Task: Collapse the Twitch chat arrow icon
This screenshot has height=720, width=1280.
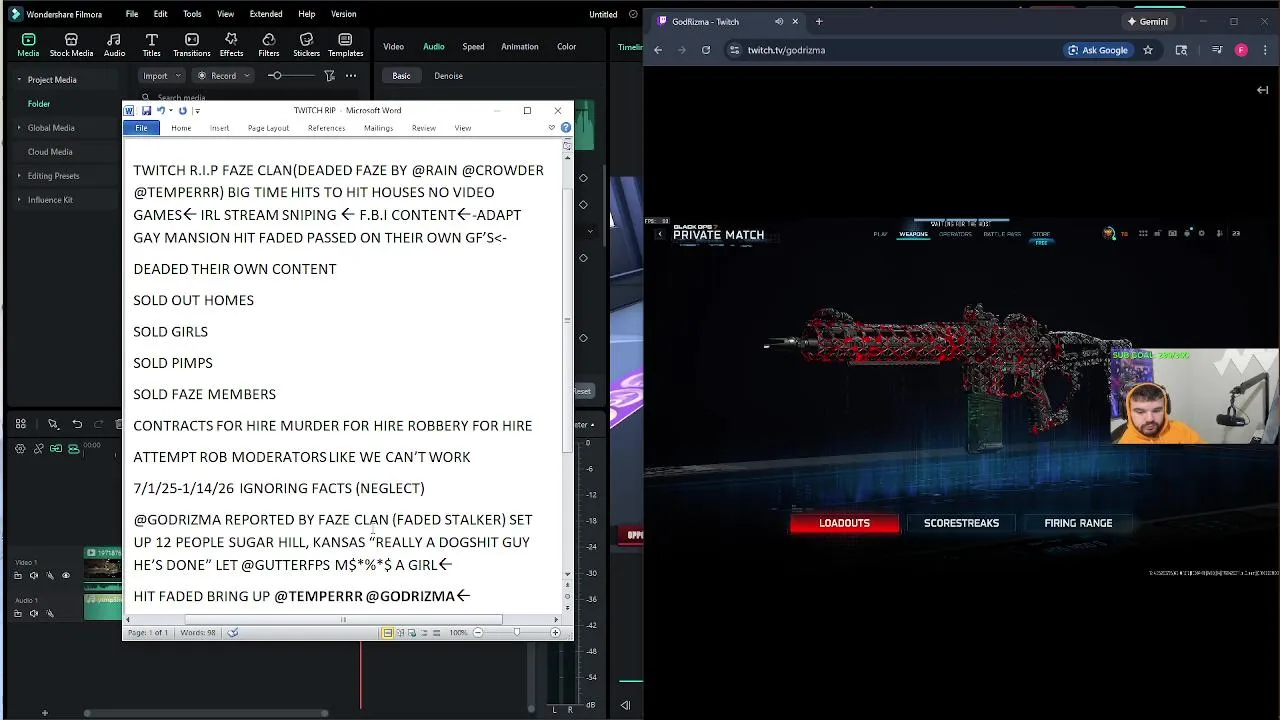Action: point(1262,90)
